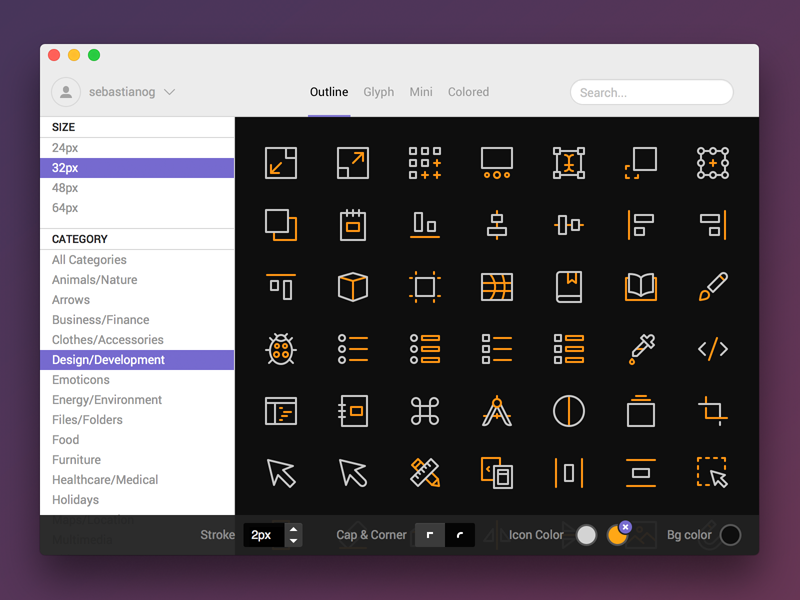Switch to the Outline tab

point(329,92)
